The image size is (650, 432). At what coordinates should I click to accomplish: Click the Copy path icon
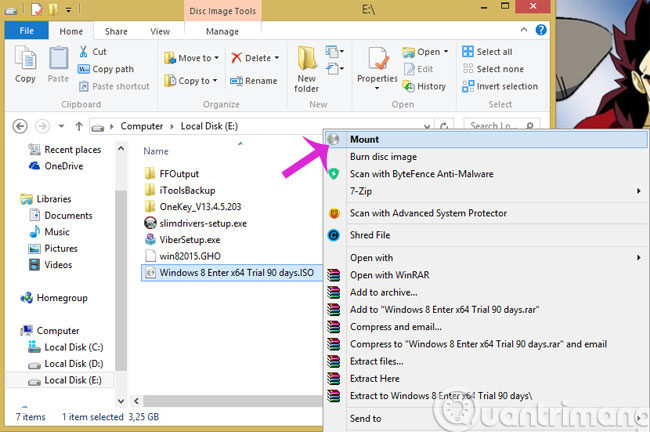tap(83, 69)
